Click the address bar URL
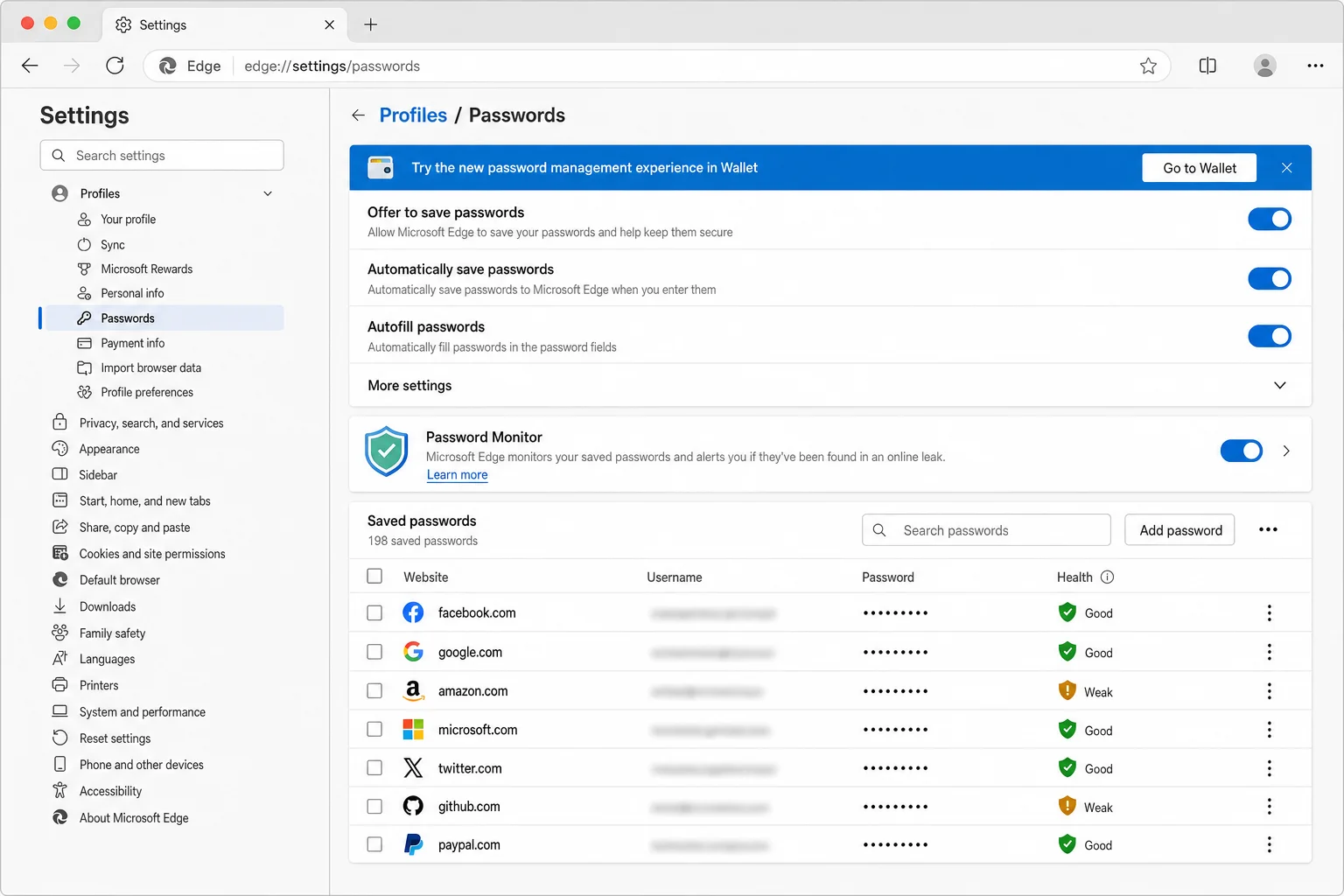 (x=332, y=66)
